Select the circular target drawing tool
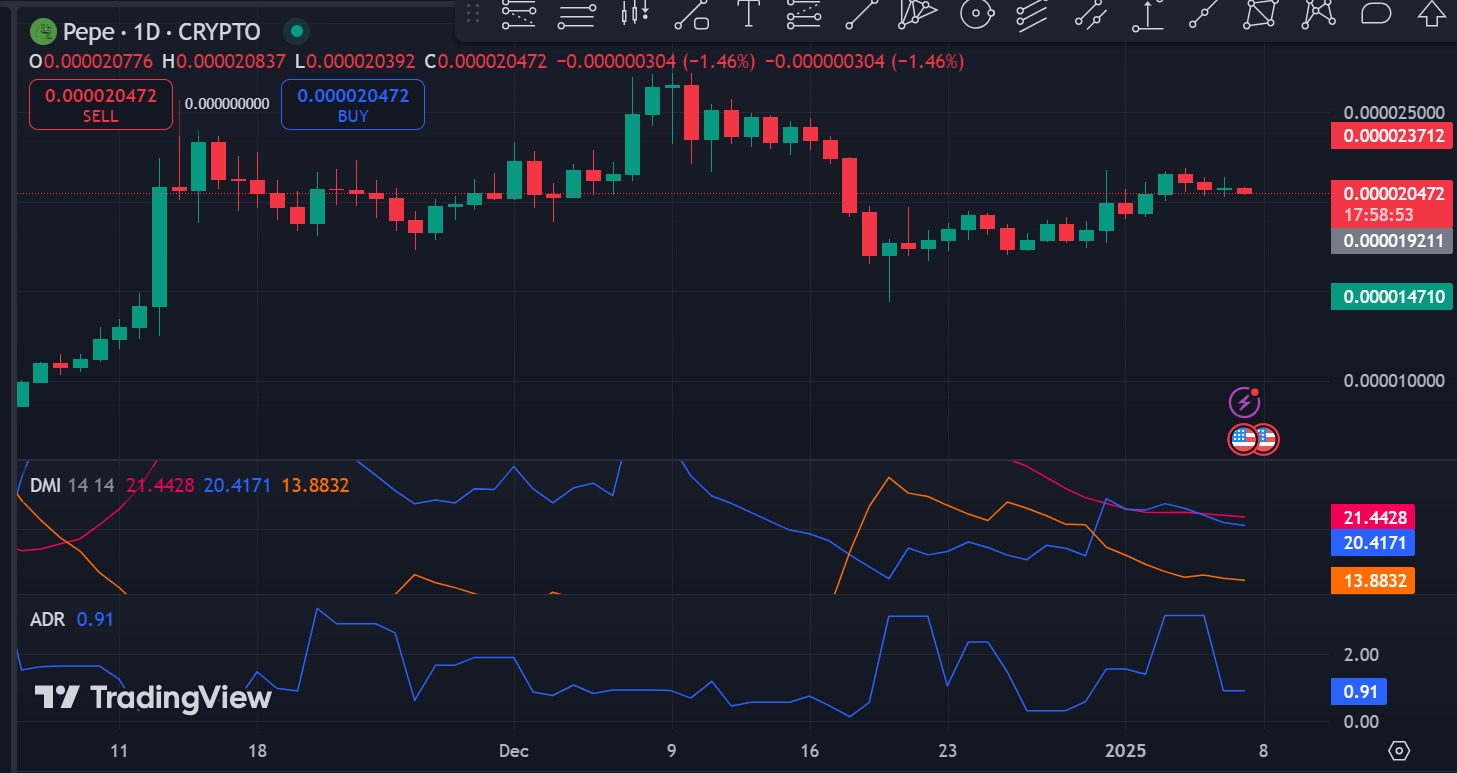Image resolution: width=1457 pixels, height=773 pixels. [x=976, y=14]
